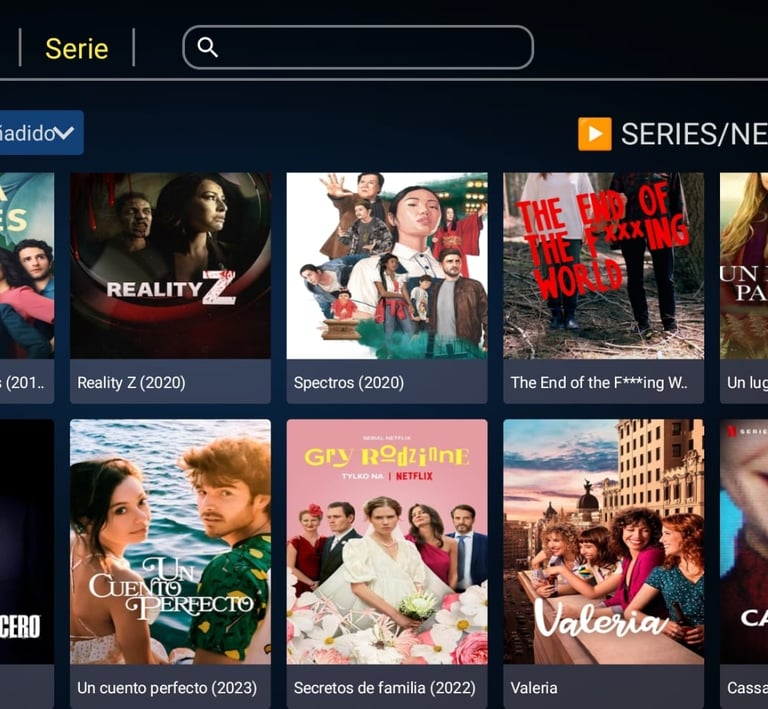Viewport: 768px width, 709px height.
Task: Click The End of the F***ing W.. title
Action: [599, 382]
